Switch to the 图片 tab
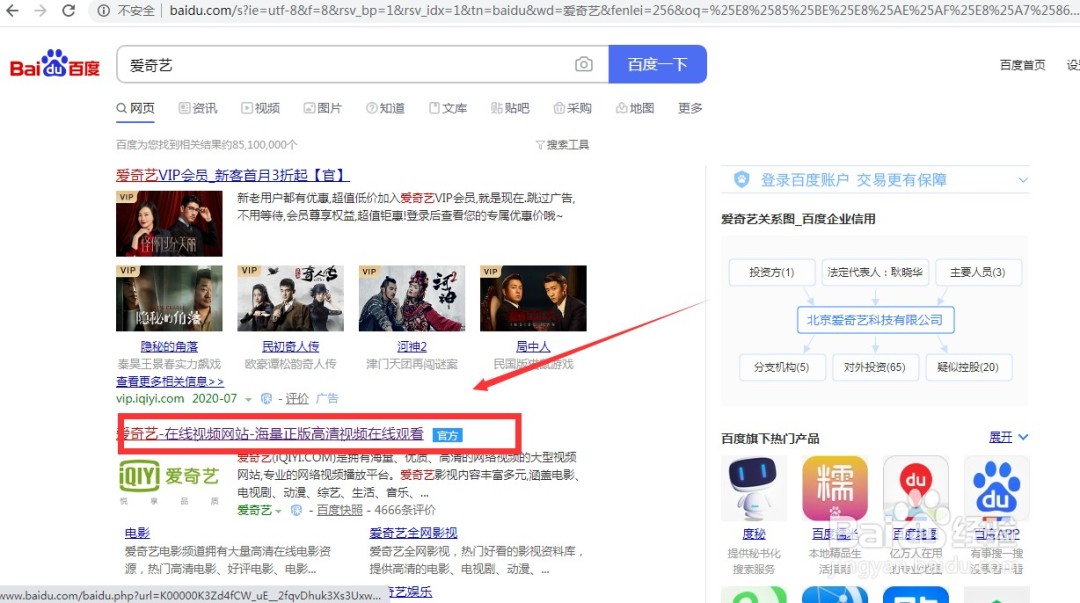1080x603 pixels. click(322, 108)
